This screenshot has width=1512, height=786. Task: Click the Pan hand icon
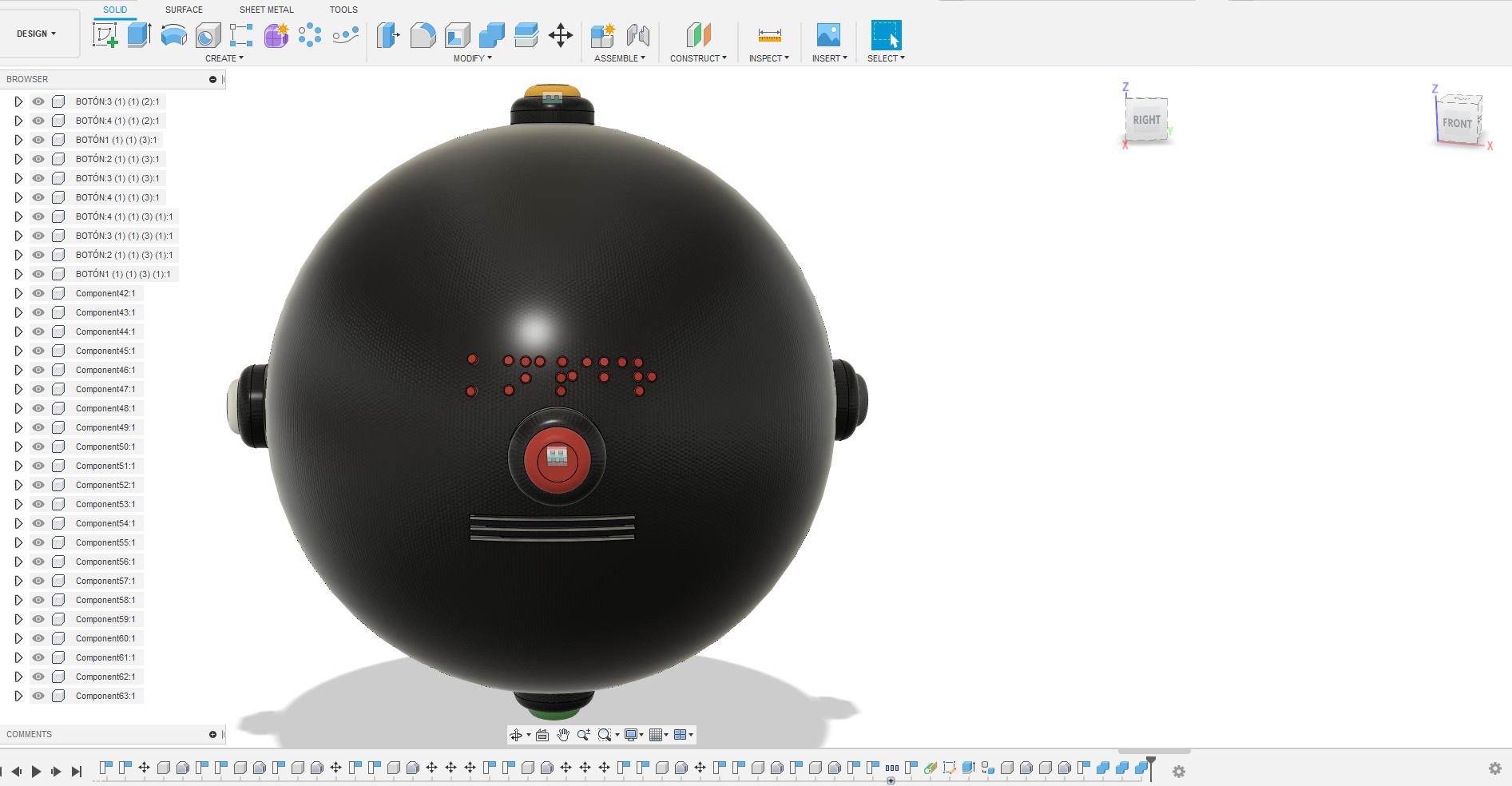563,735
